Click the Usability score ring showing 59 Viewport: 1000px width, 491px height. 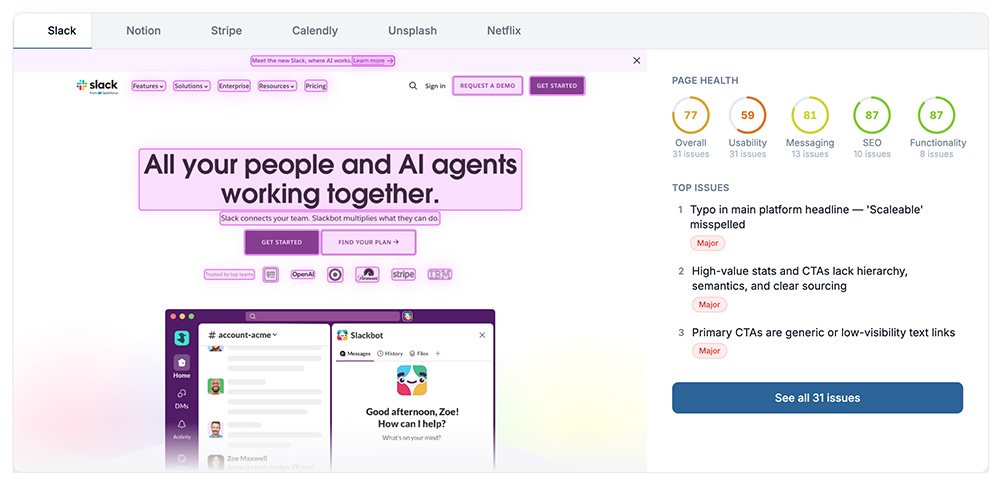point(747,115)
